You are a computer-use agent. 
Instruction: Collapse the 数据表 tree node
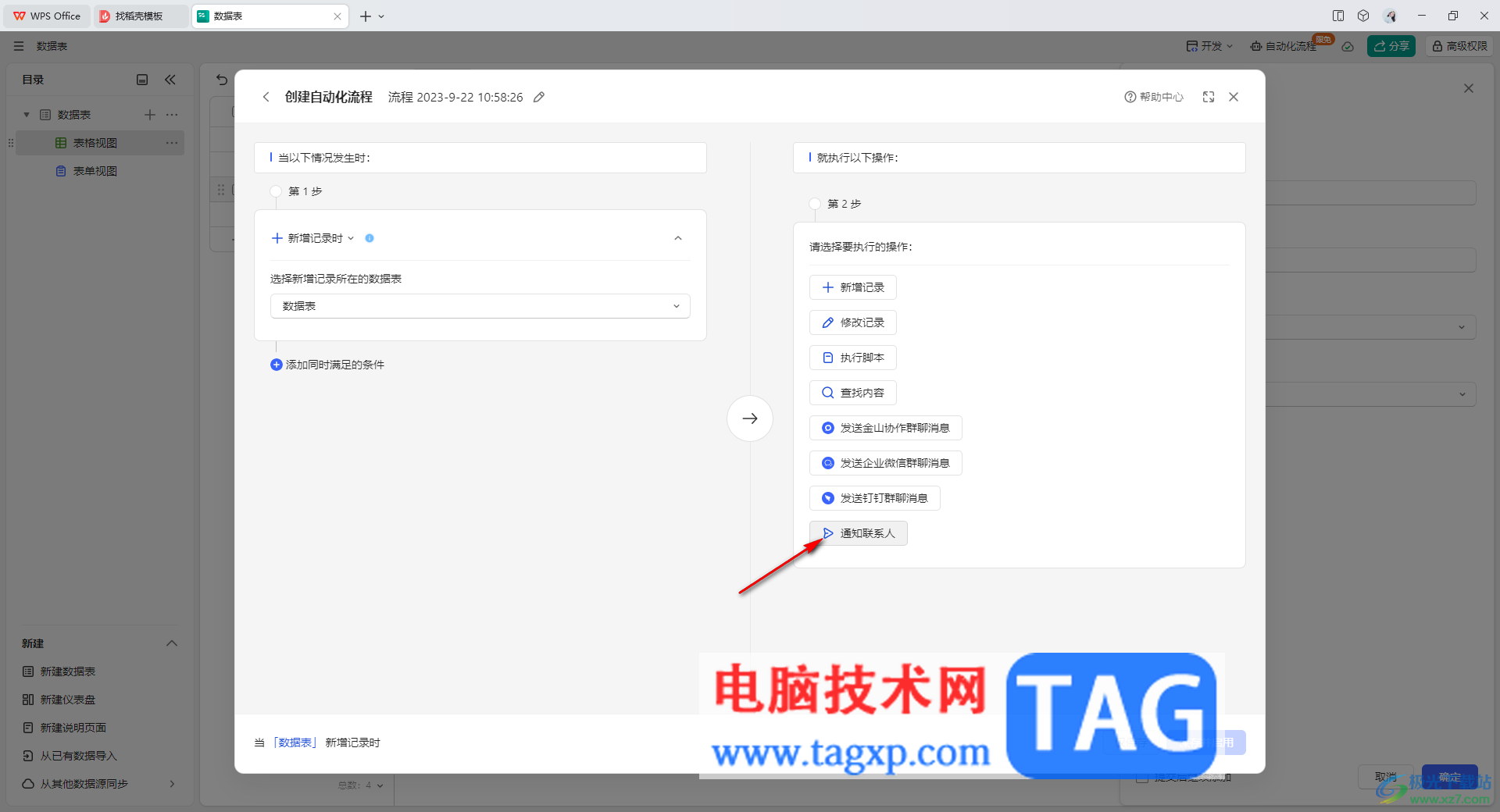click(x=27, y=115)
